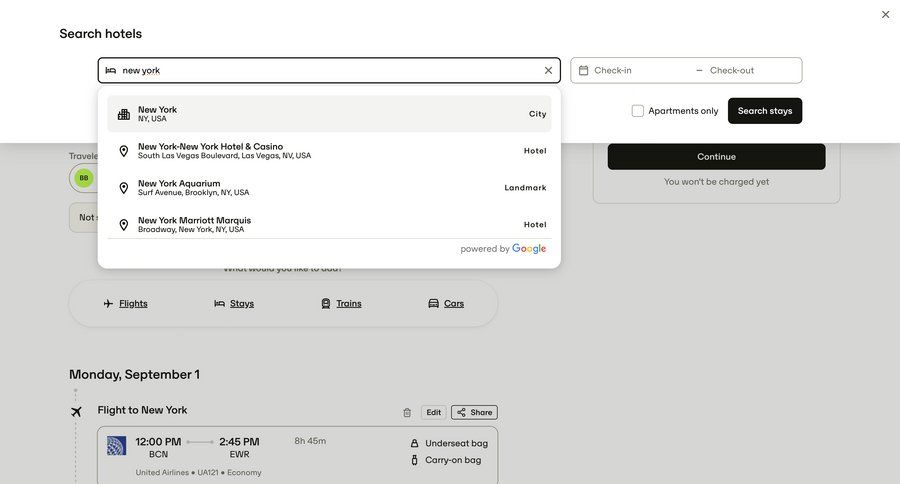This screenshot has height=484, width=900.
Task: Click pin icon for New York-New York Hotel
Action: click(123, 151)
